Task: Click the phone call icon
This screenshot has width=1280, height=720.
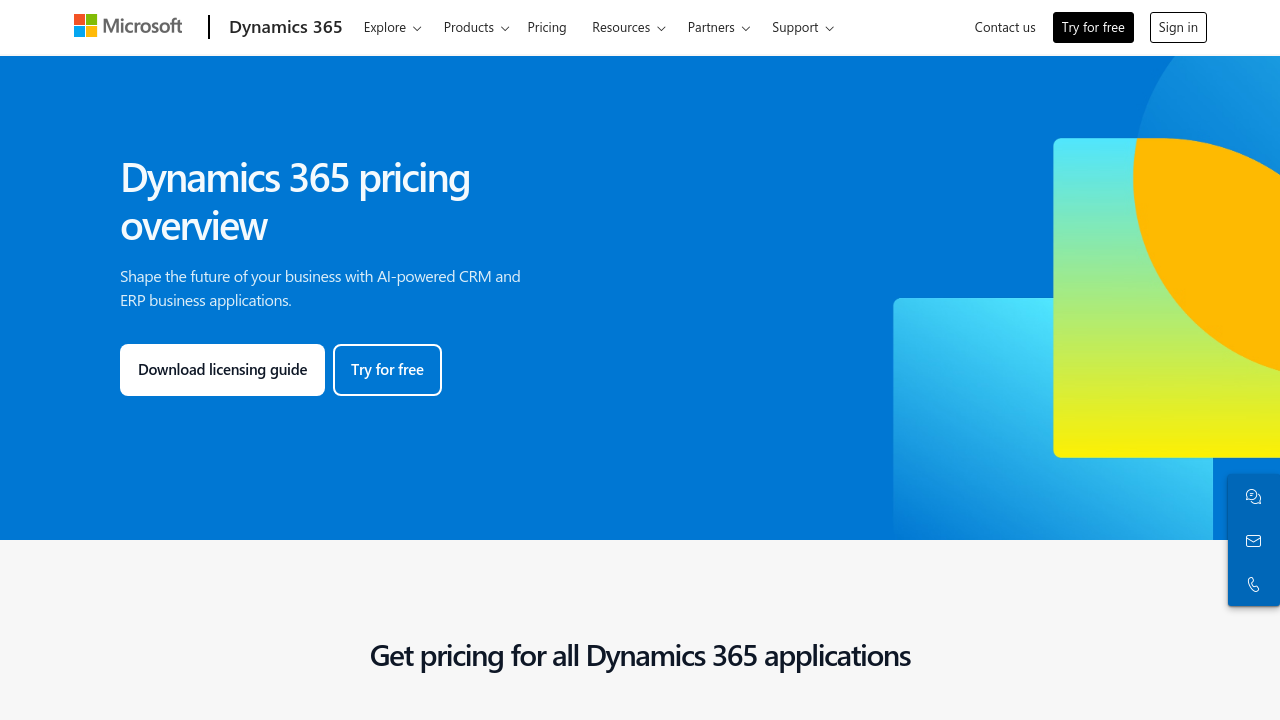Action: click(x=1253, y=584)
